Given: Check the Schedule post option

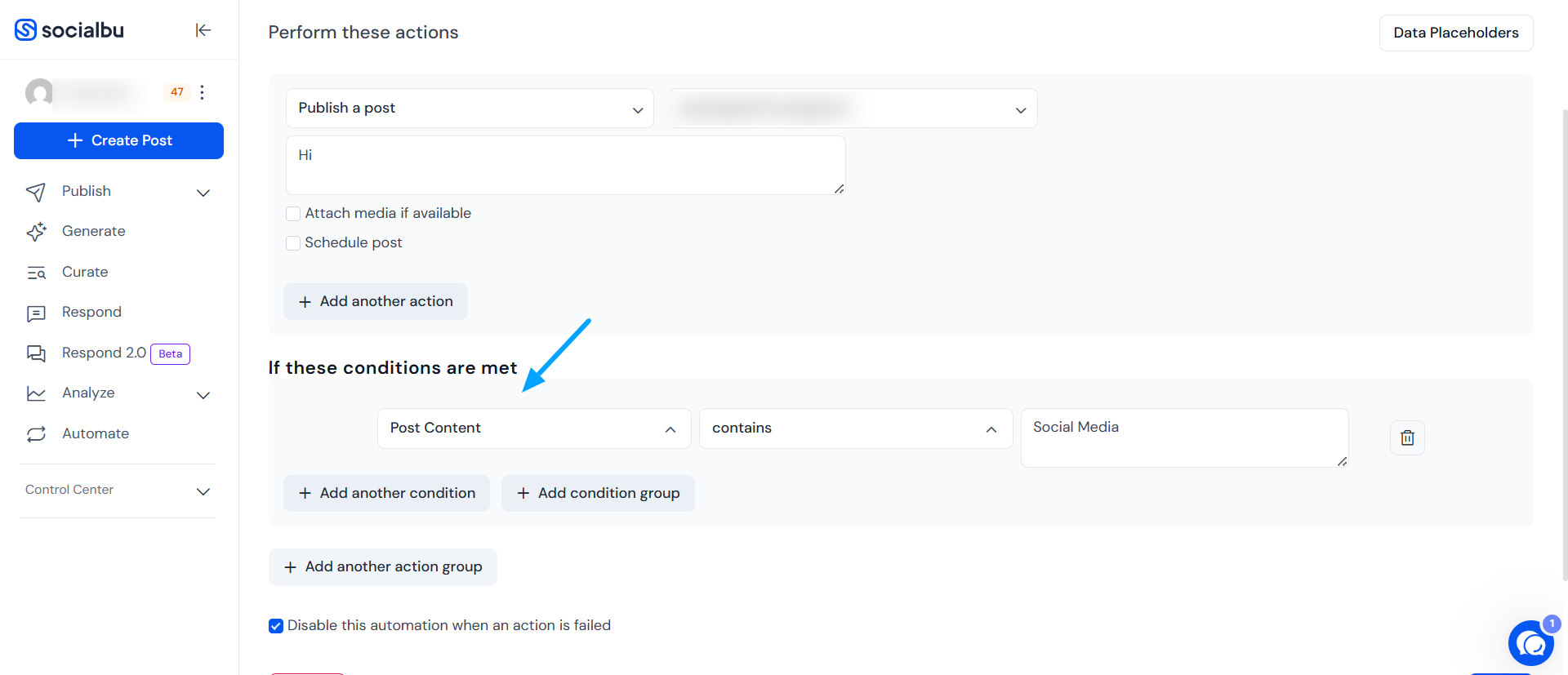Looking at the screenshot, I should pyautogui.click(x=293, y=243).
